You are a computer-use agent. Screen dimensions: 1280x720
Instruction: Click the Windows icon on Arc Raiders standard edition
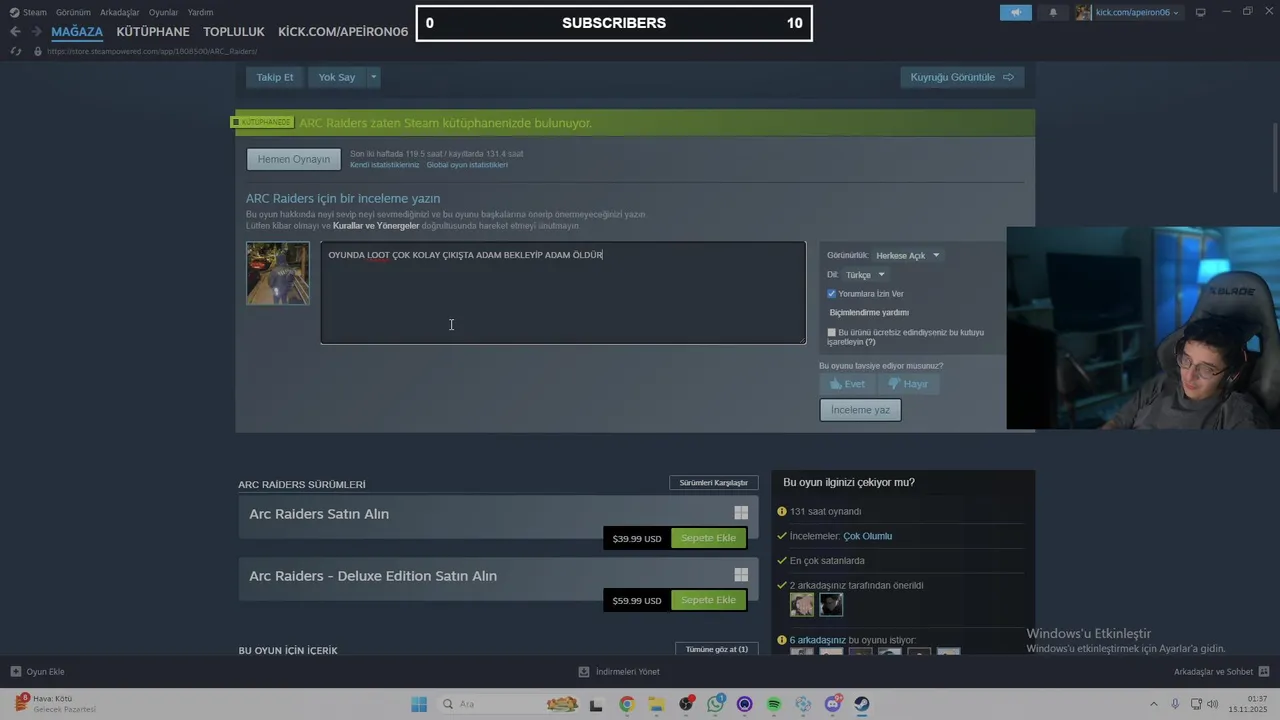pos(741,513)
